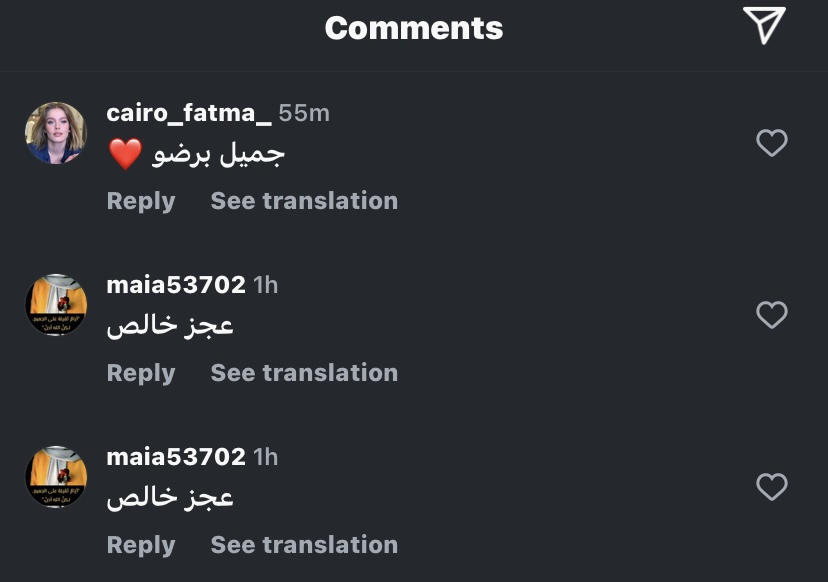Open cairo_fatma_ profile picture
828x582 pixels.
(56, 133)
